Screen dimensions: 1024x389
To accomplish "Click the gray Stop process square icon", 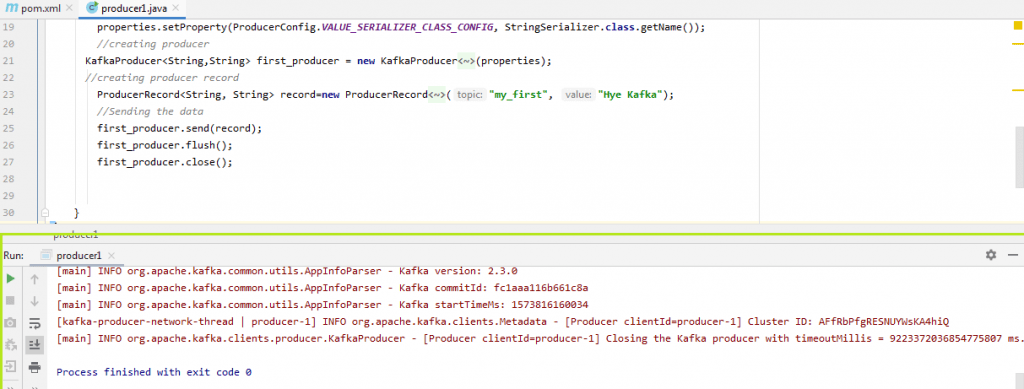I will coord(10,300).
